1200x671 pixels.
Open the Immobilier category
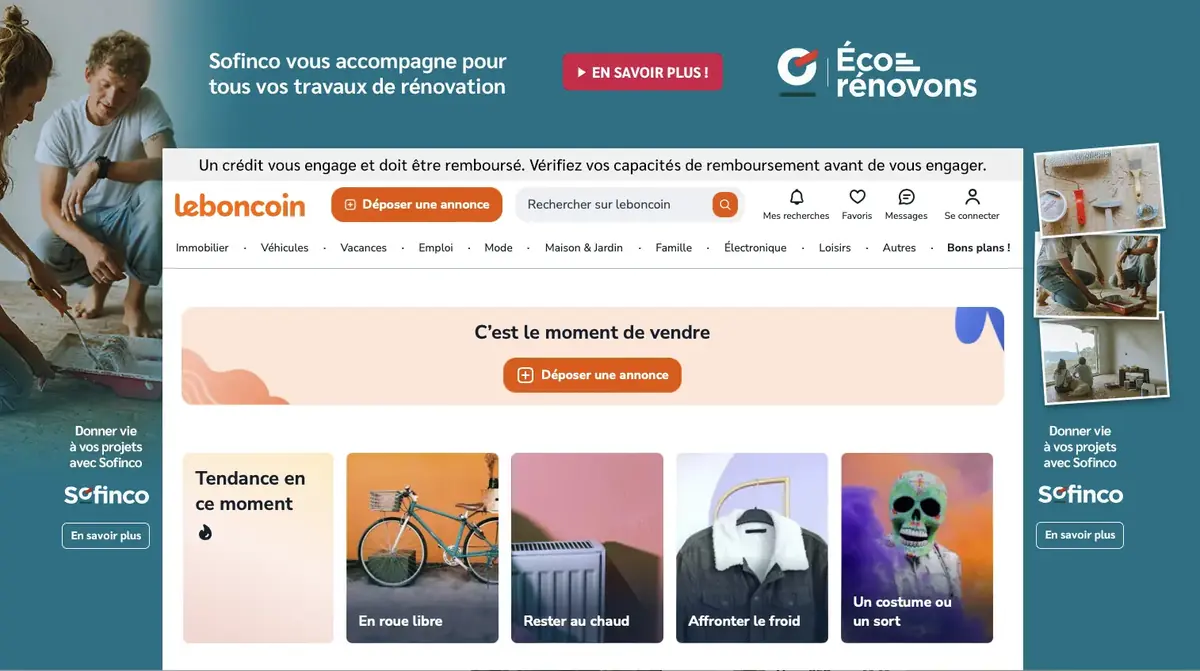click(202, 247)
